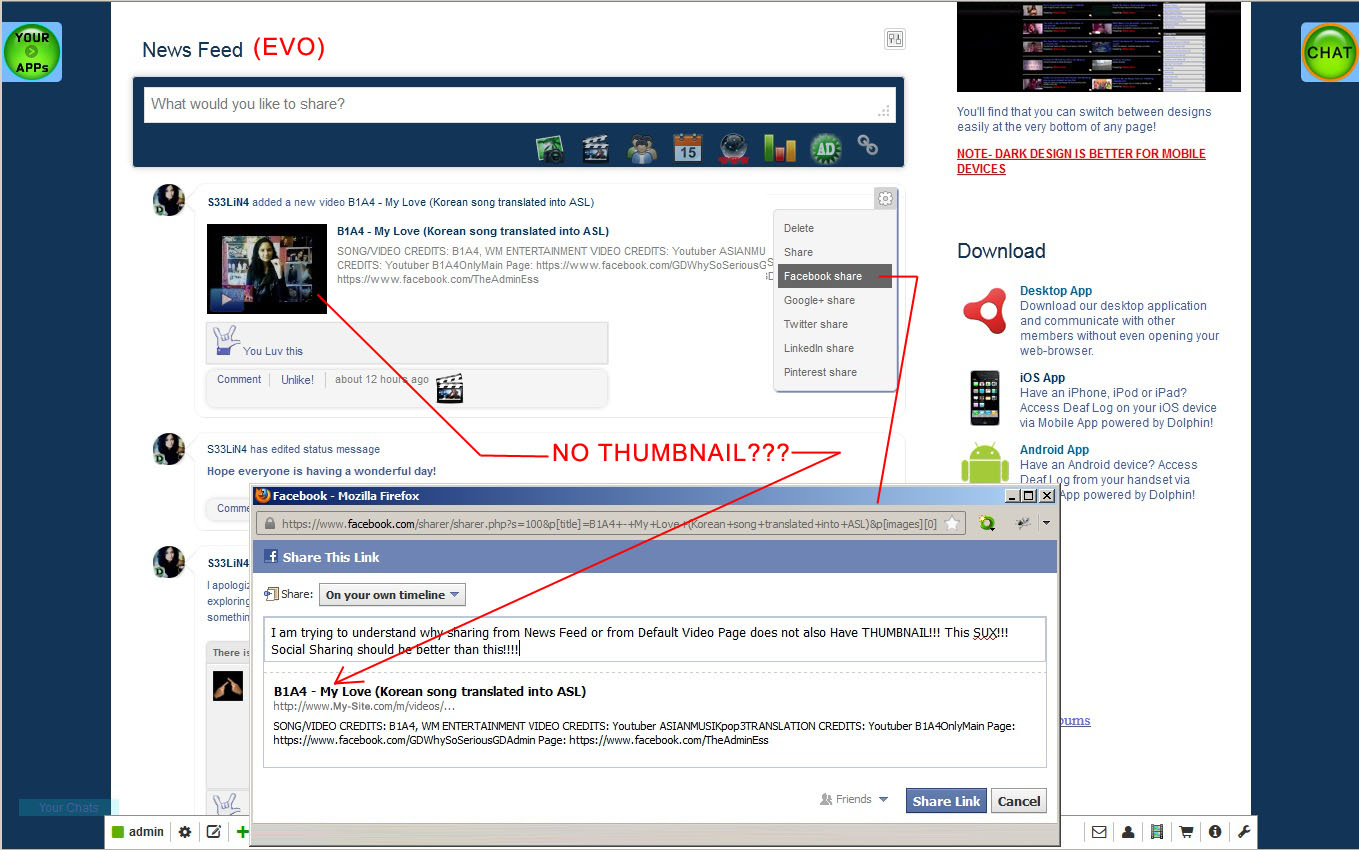Click Comment under the B1A4 video post

click(x=239, y=380)
